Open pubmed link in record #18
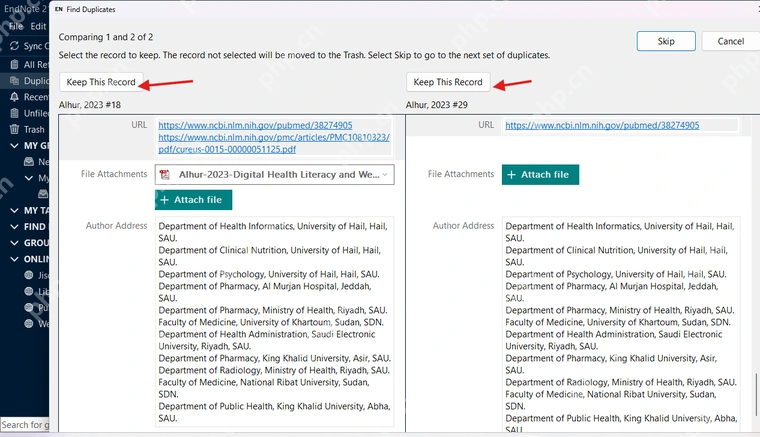The height and width of the screenshot is (437, 760). click(x=255, y=125)
